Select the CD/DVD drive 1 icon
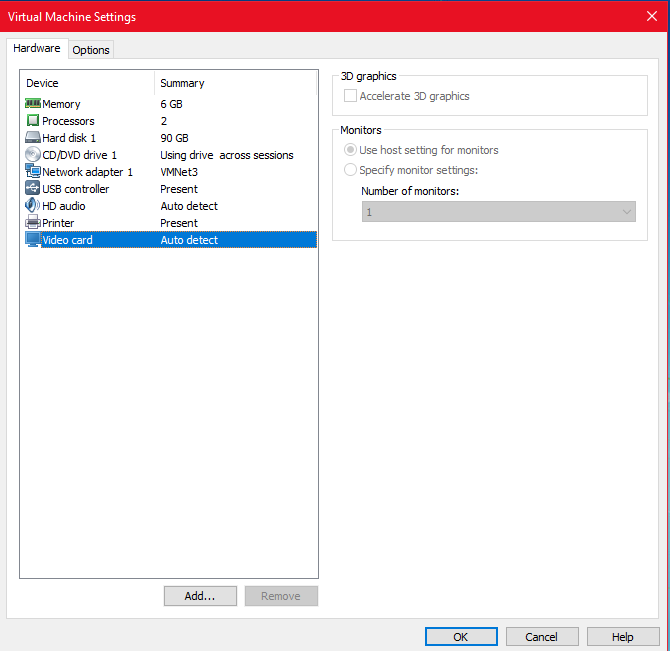The image size is (670, 651). pos(32,155)
